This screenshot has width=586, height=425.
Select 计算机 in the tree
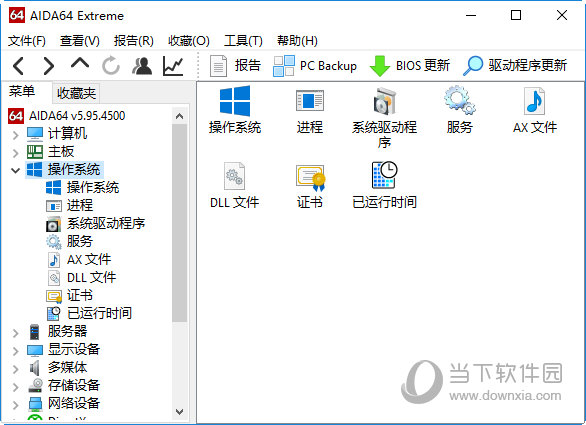point(57,133)
